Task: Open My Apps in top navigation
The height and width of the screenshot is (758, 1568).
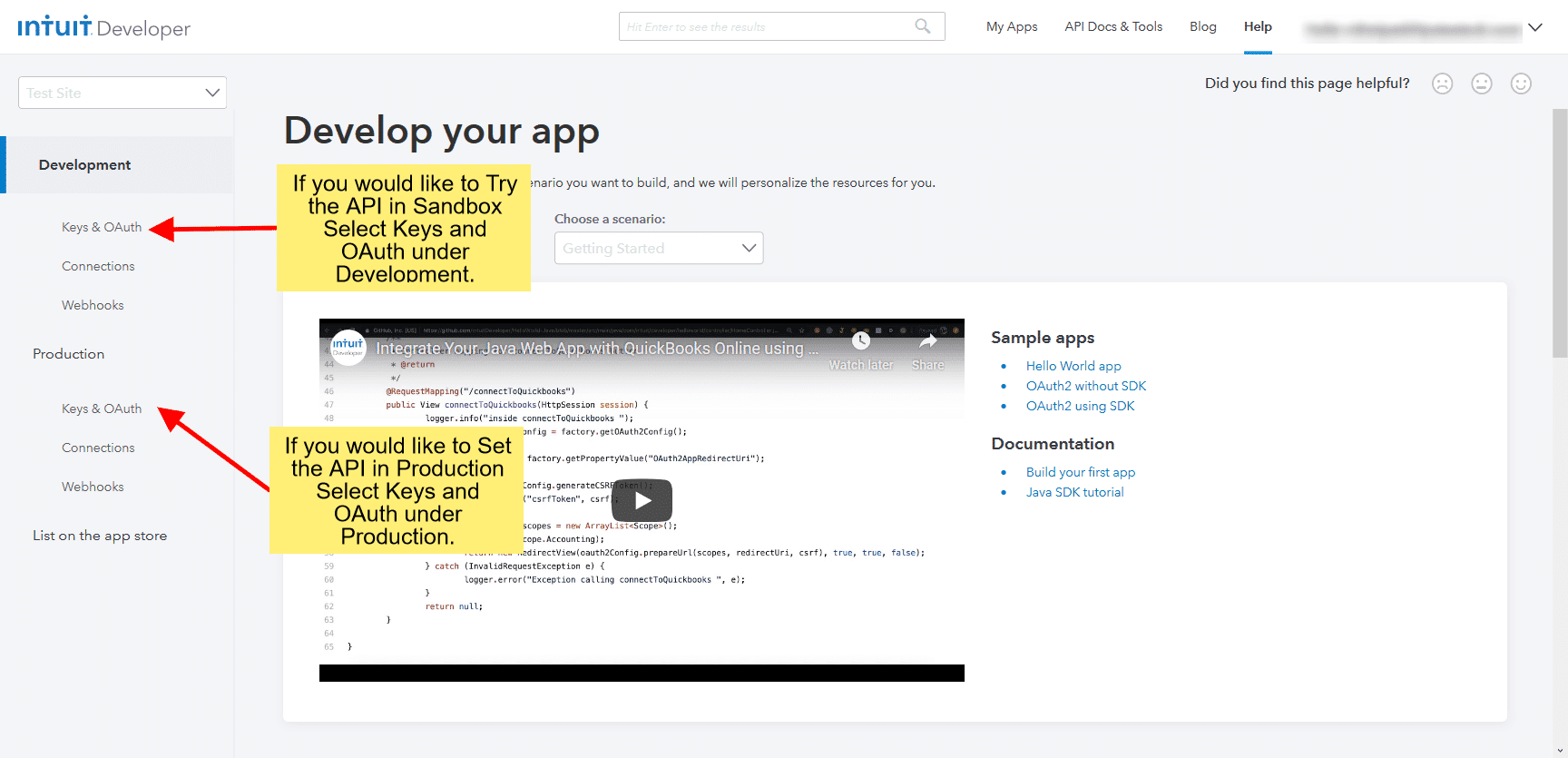Action: click(1012, 26)
